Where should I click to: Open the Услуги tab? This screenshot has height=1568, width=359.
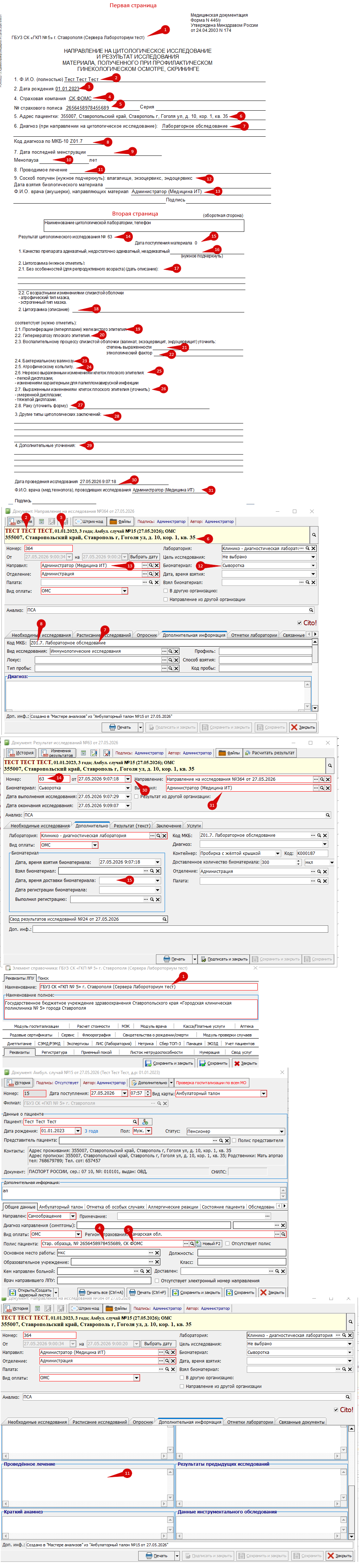194,825
